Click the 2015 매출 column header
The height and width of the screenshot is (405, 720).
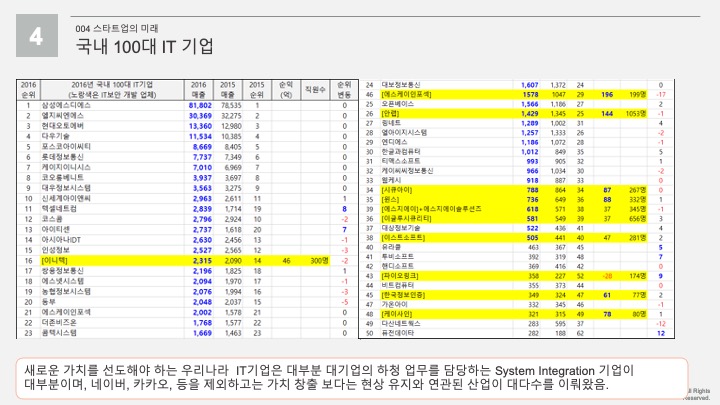point(227,90)
